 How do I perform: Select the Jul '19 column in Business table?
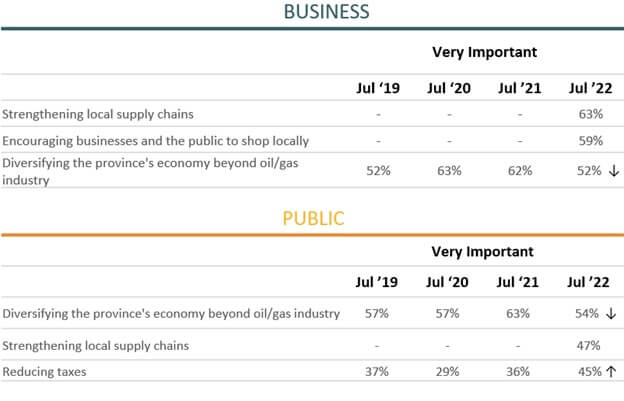pos(378,88)
